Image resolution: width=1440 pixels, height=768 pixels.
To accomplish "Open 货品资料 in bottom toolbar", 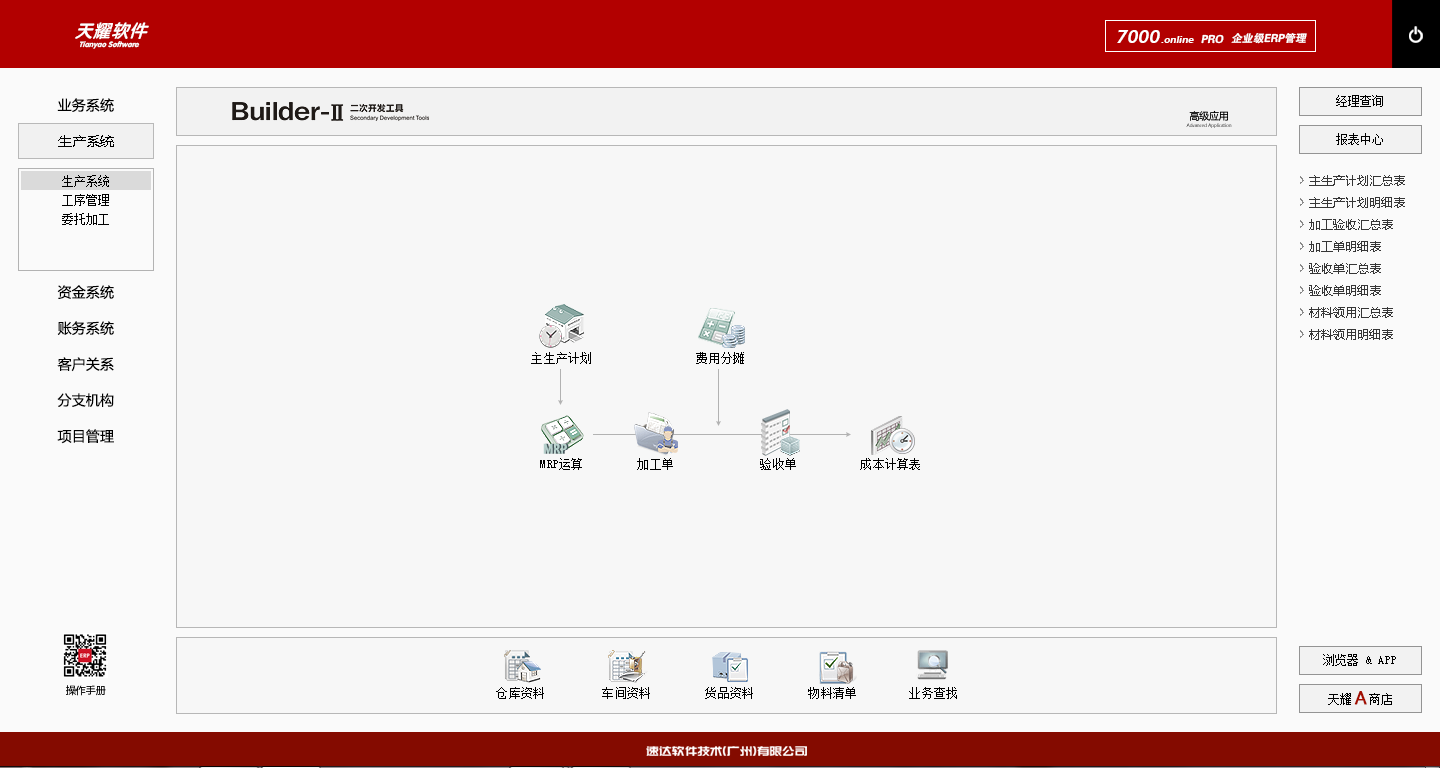I will [729, 667].
